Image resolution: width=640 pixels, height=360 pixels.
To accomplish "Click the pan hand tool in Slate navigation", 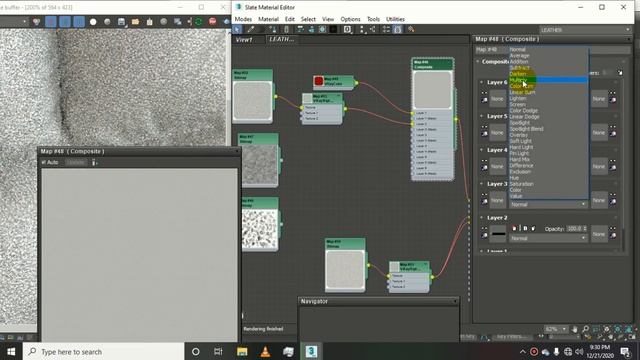I will [x=575, y=329].
